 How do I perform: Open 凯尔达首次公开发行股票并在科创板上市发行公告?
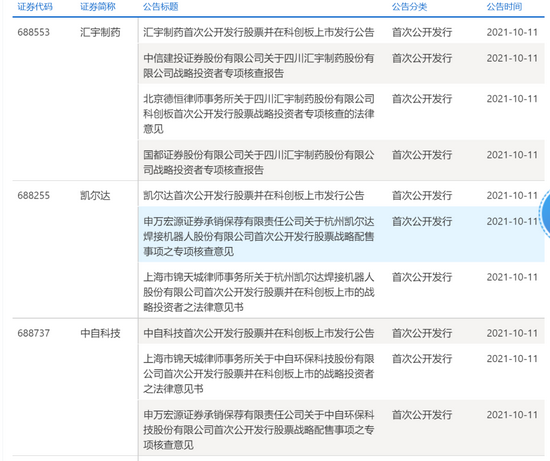pos(254,195)
